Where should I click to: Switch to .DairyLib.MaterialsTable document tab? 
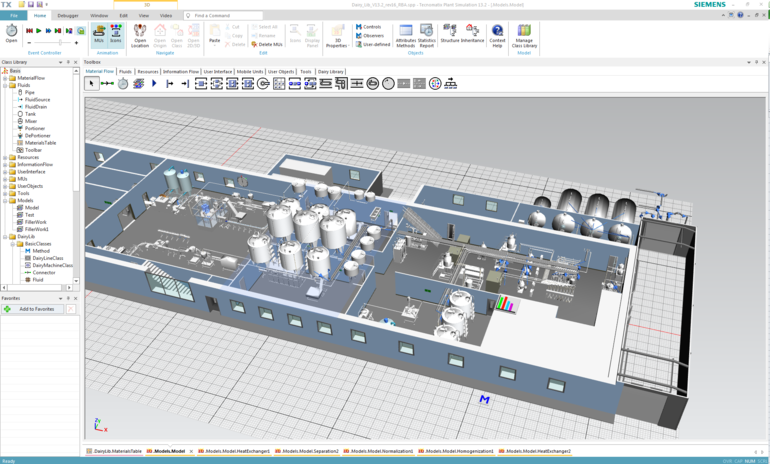114,451
